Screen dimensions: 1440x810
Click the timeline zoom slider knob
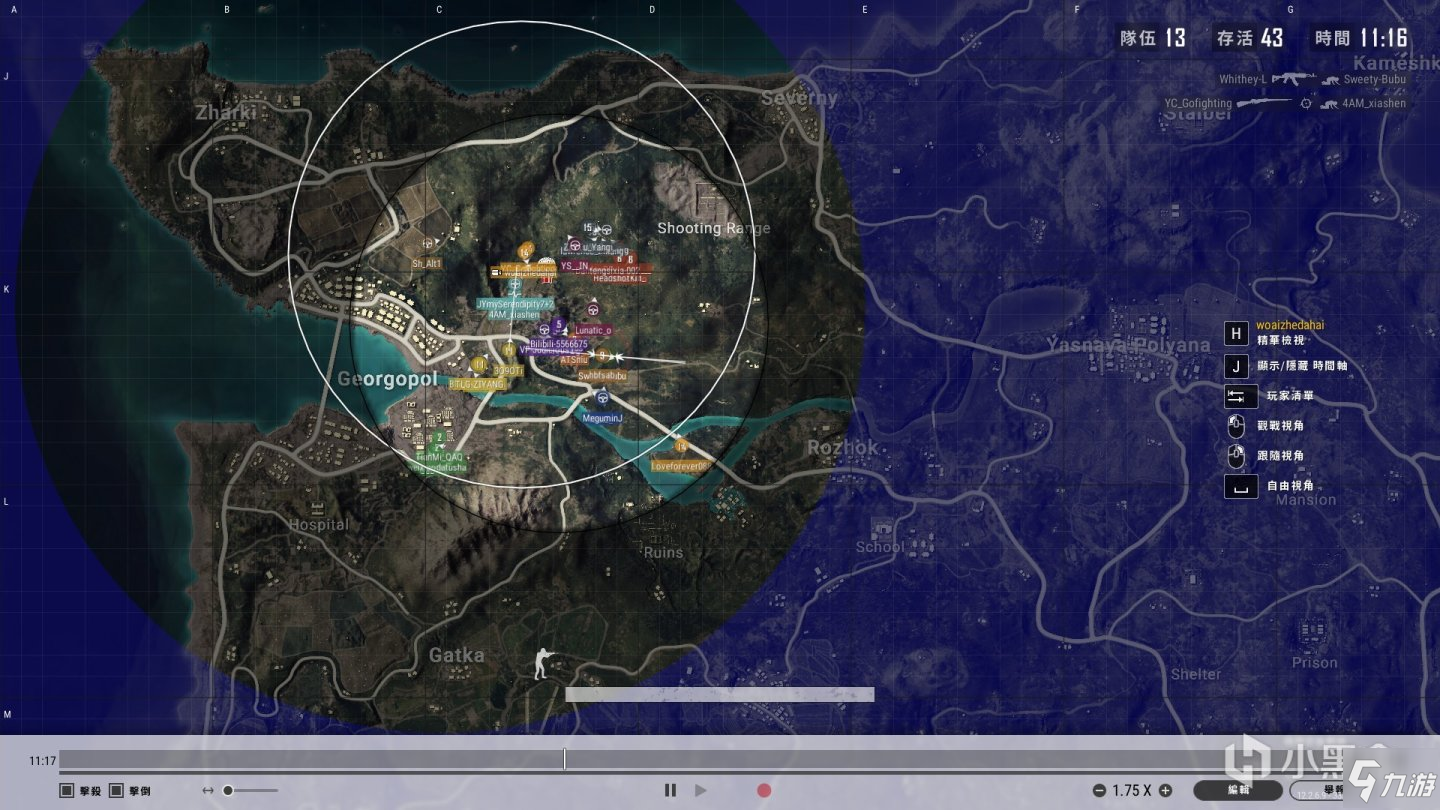228,790
